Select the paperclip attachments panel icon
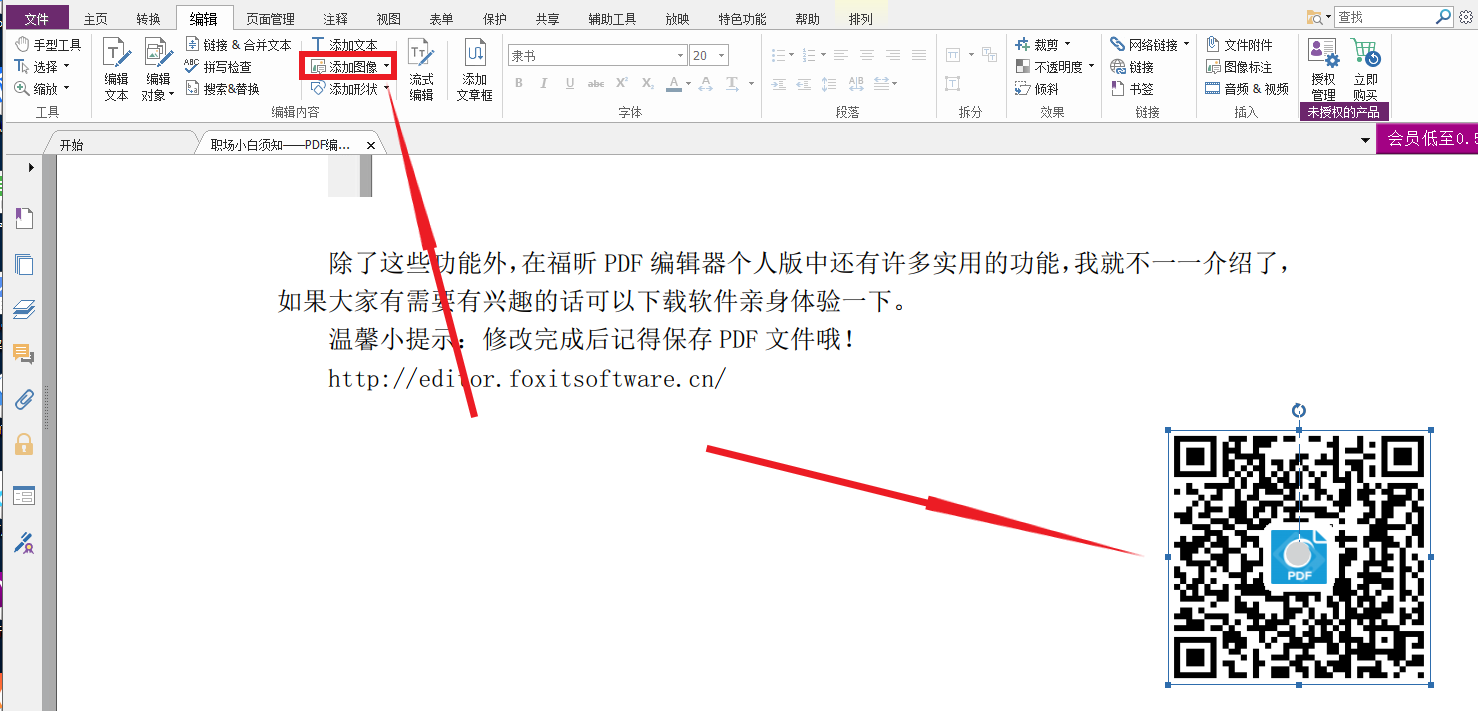The image size is (1478, 711). click(23, 399)
